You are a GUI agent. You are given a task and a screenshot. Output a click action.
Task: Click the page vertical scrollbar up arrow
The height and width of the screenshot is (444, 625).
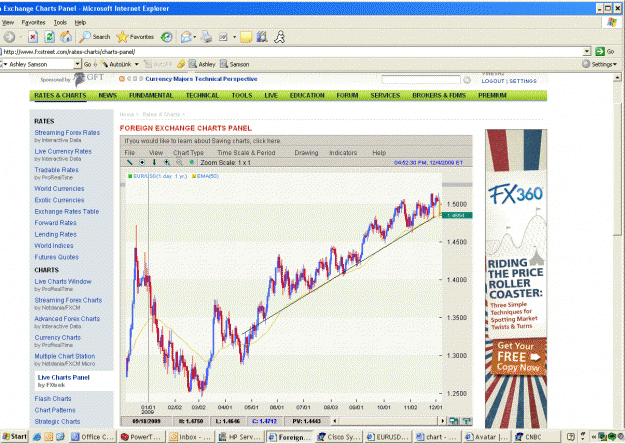(x=617, y=77)
